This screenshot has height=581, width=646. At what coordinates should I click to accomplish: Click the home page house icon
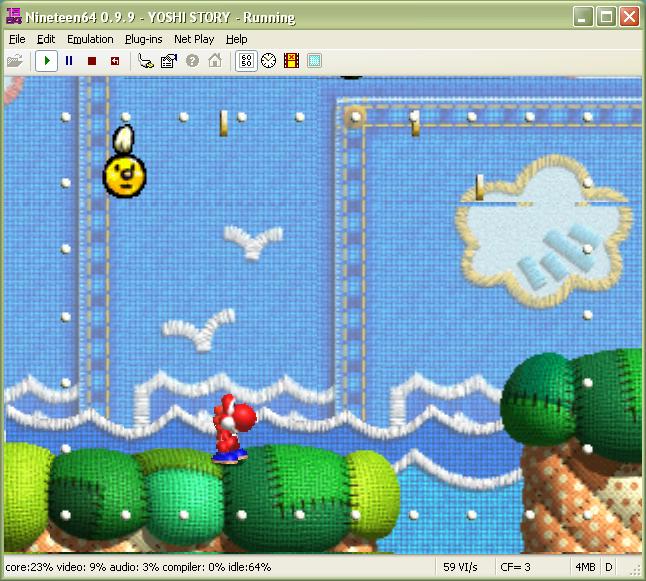[x=215, y=61]
